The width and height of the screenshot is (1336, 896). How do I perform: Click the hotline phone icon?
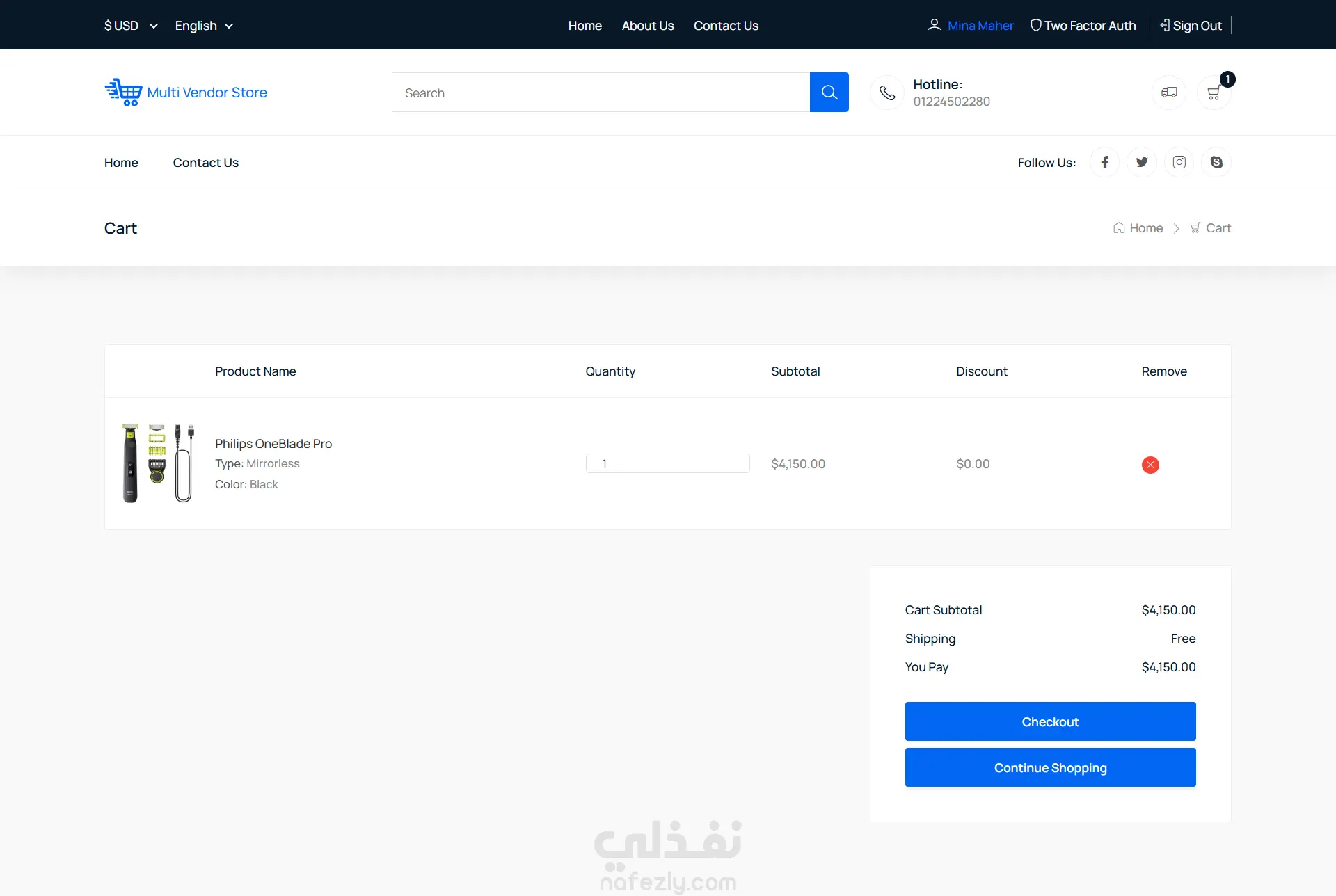click(887, 93)
